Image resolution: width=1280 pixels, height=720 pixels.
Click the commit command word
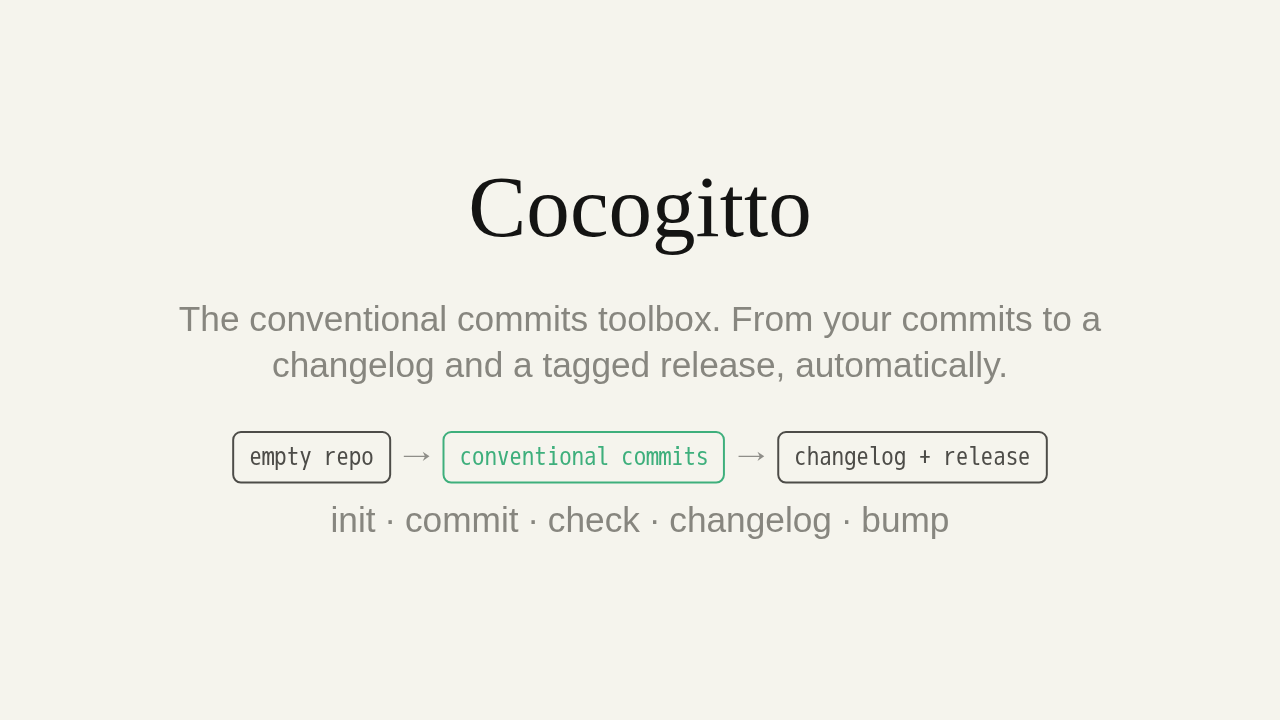(462, 520)
